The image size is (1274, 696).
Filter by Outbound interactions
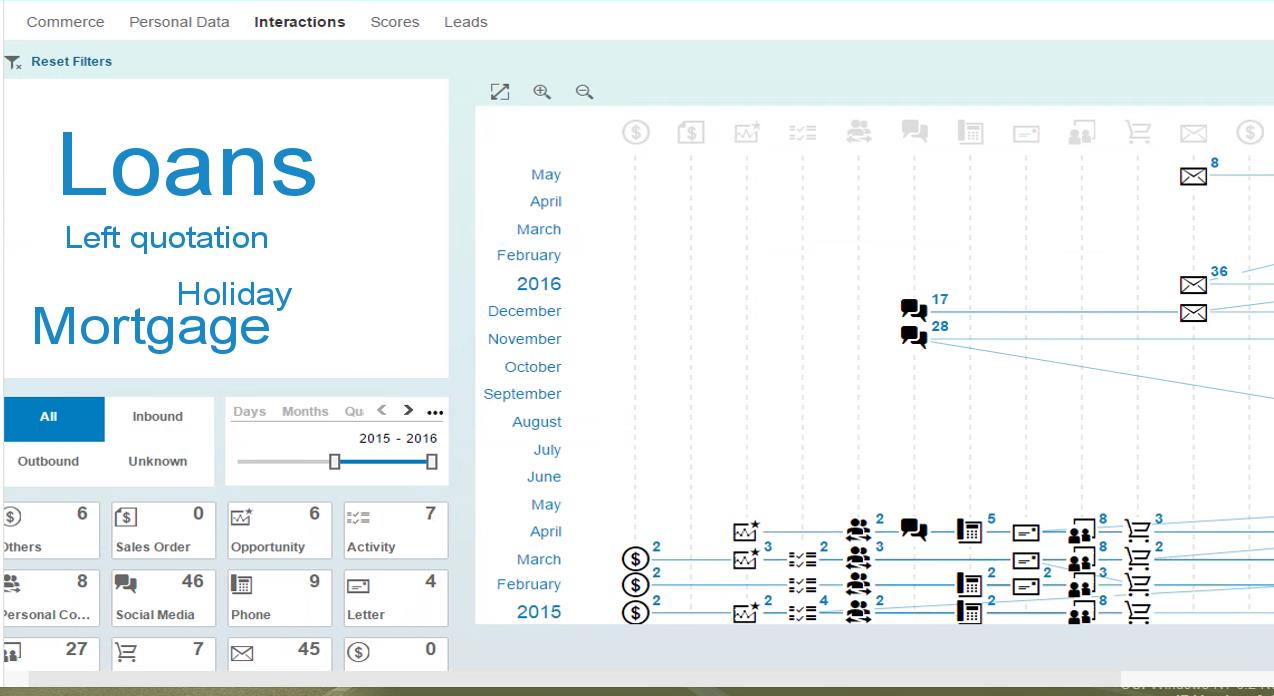(48, 462)
